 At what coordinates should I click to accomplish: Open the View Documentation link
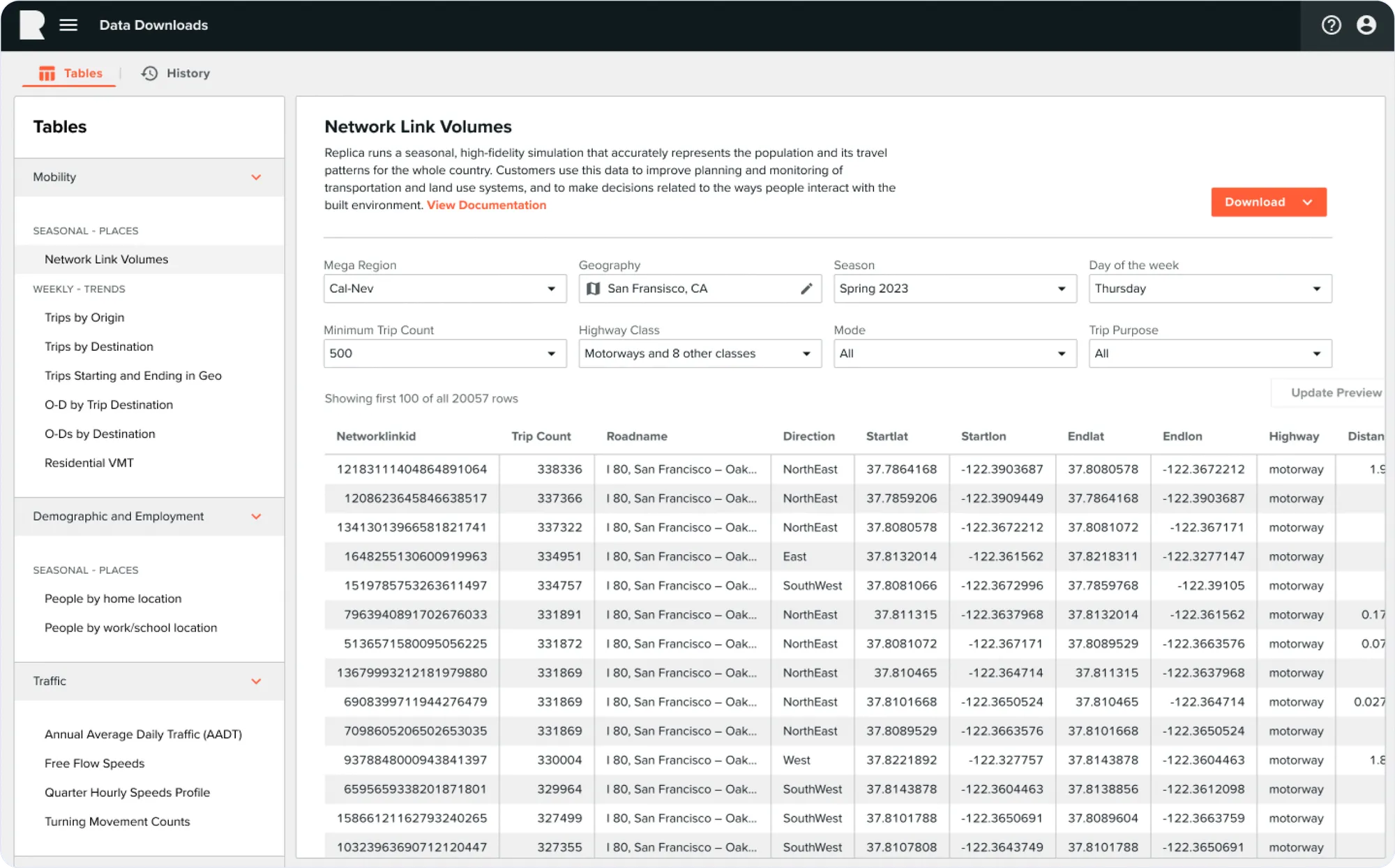[486, 205]
